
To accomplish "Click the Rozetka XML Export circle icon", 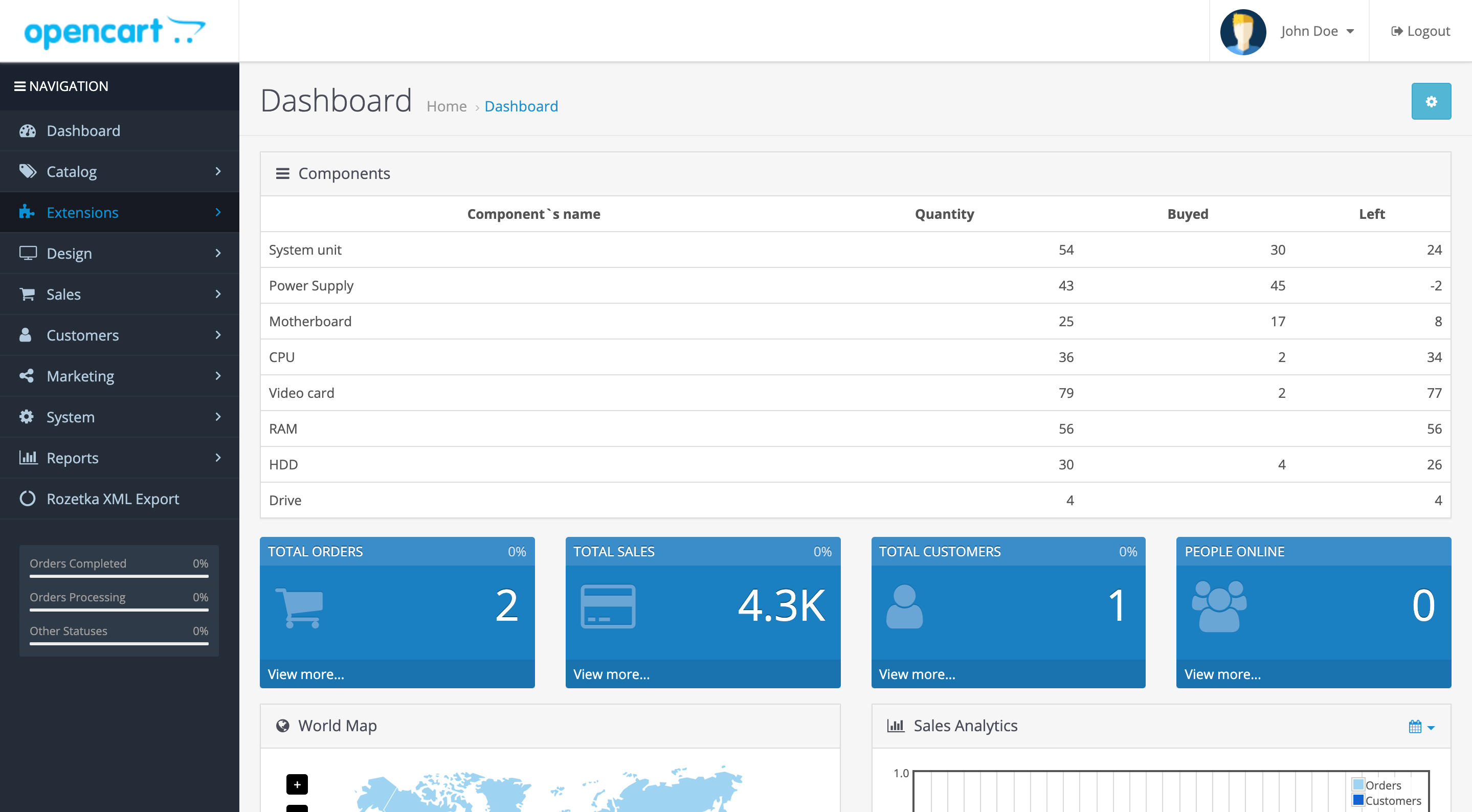I will [x=28, y=498].
